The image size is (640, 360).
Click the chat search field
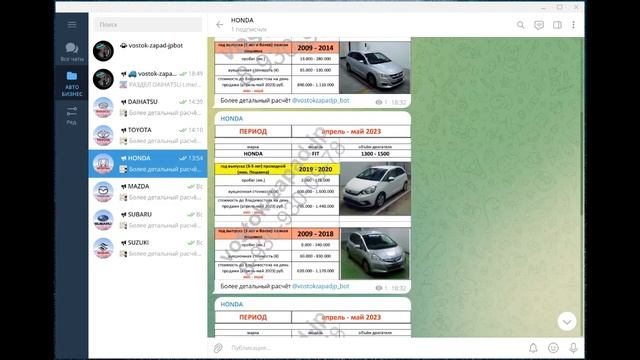pyautogui.click(x=148, y=24)
